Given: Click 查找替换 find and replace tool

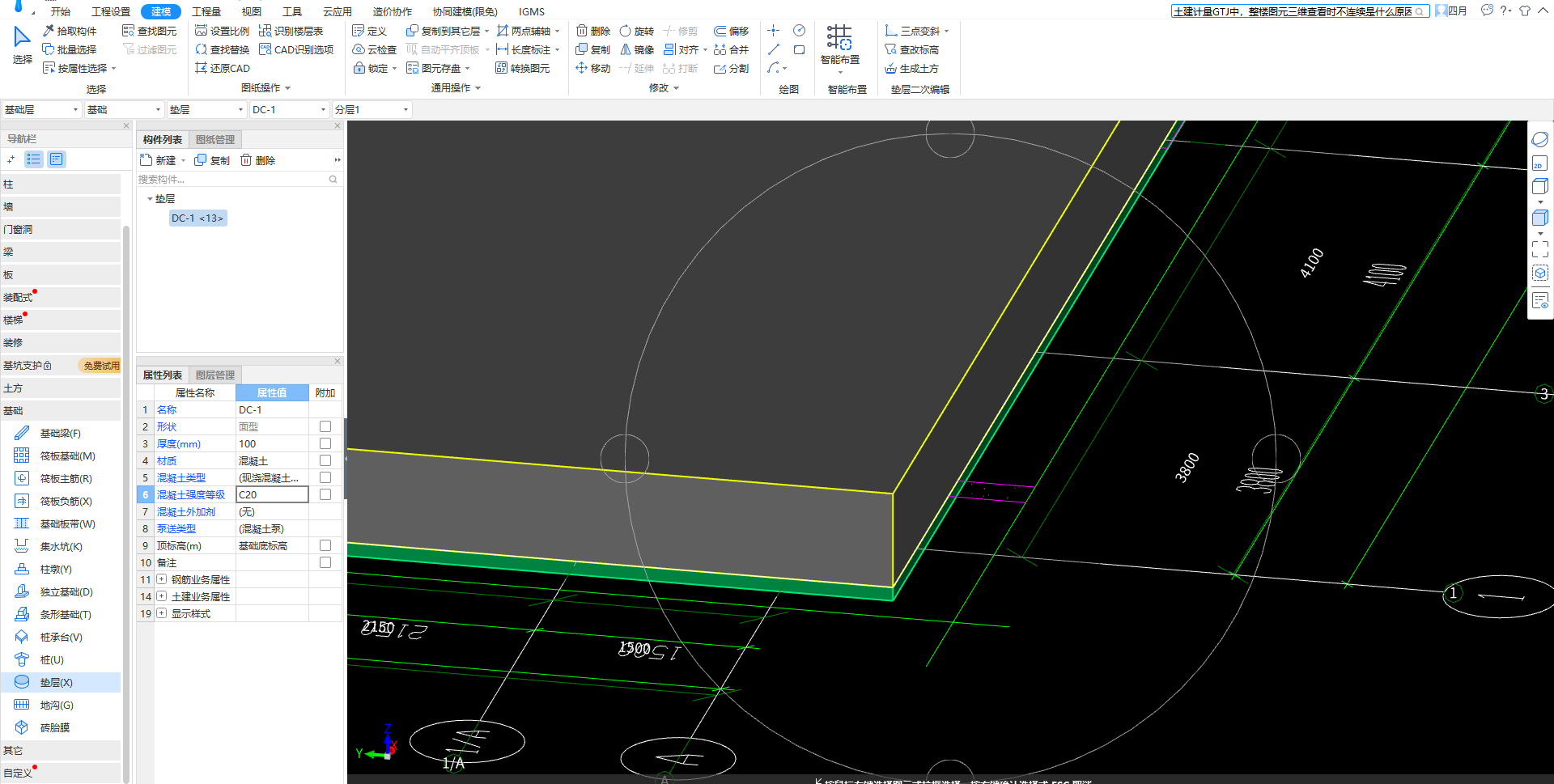Looking at the screenshot, I should tap(223, 49).
